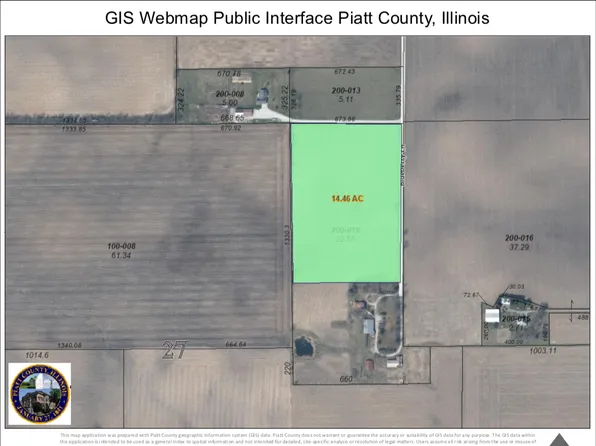The width and height of the screenshot is (596, 446).
Task: Click the section number 27 label
Action: (174, 349)
